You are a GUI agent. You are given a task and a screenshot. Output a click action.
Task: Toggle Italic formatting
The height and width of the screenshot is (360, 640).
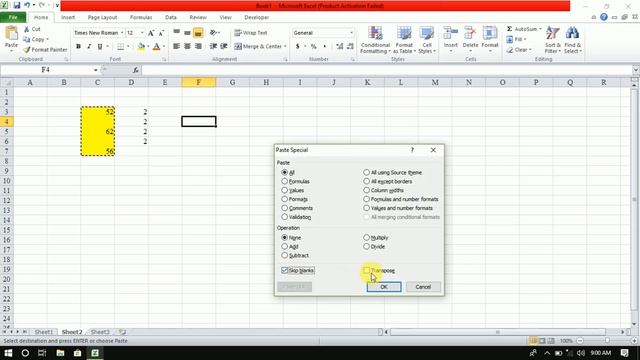(89, 47)
